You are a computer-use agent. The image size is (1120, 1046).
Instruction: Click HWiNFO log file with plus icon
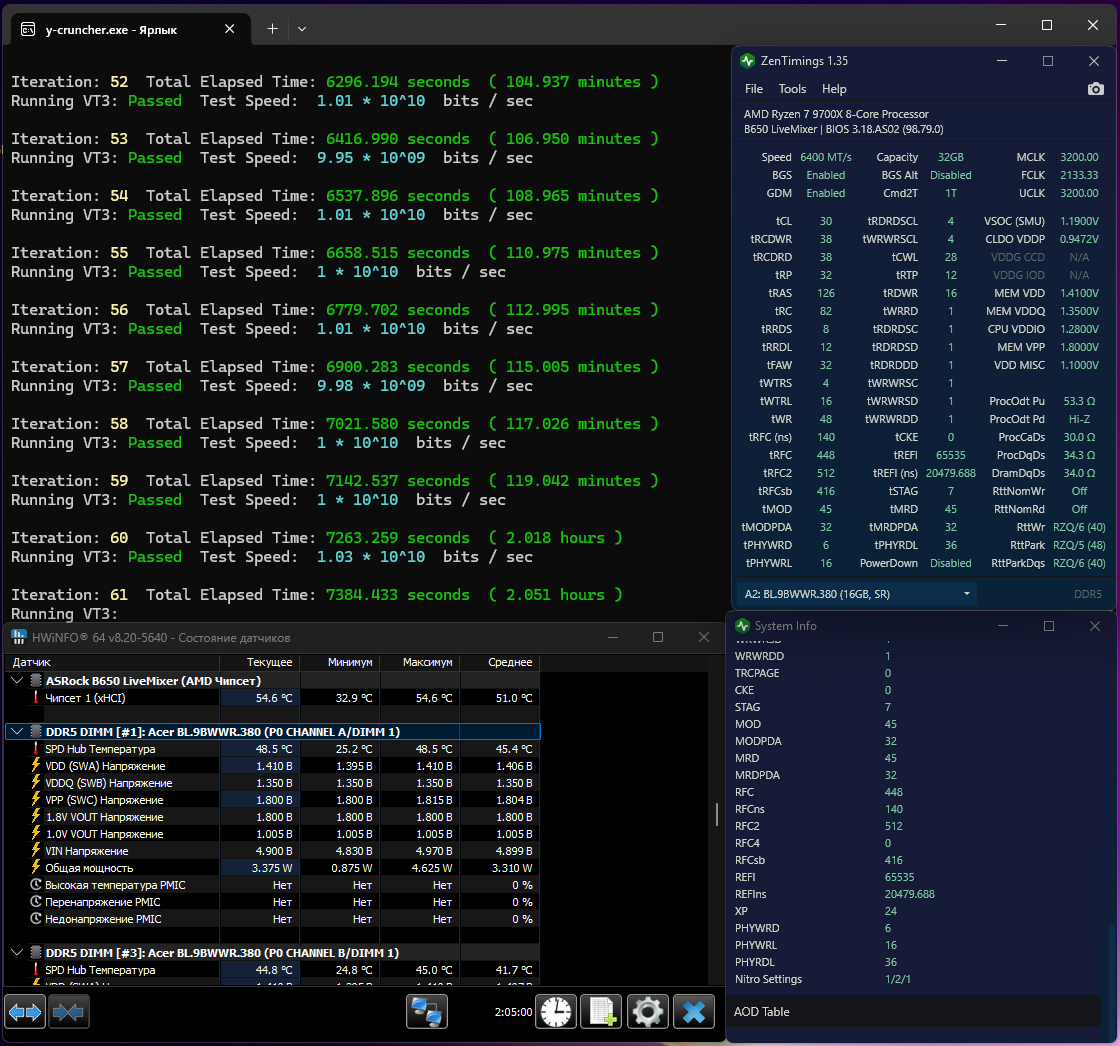pos(601,1012)
